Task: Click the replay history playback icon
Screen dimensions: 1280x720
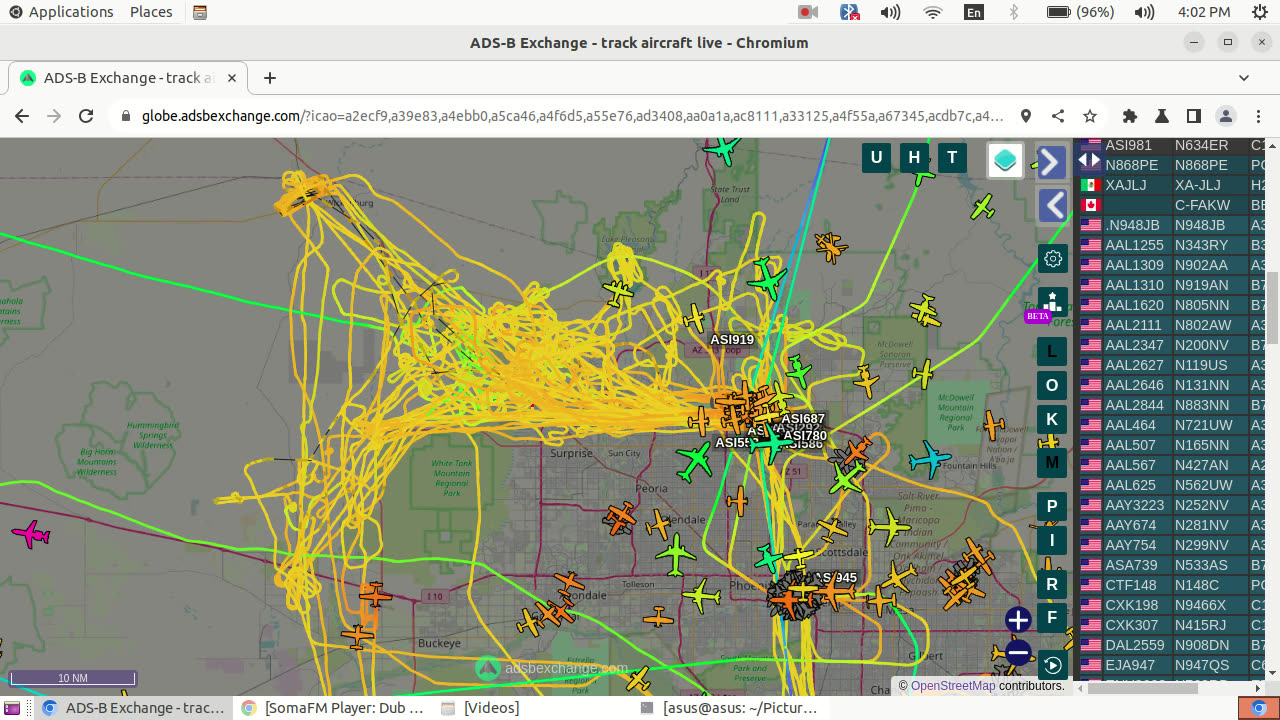Action: [1052, 665]
